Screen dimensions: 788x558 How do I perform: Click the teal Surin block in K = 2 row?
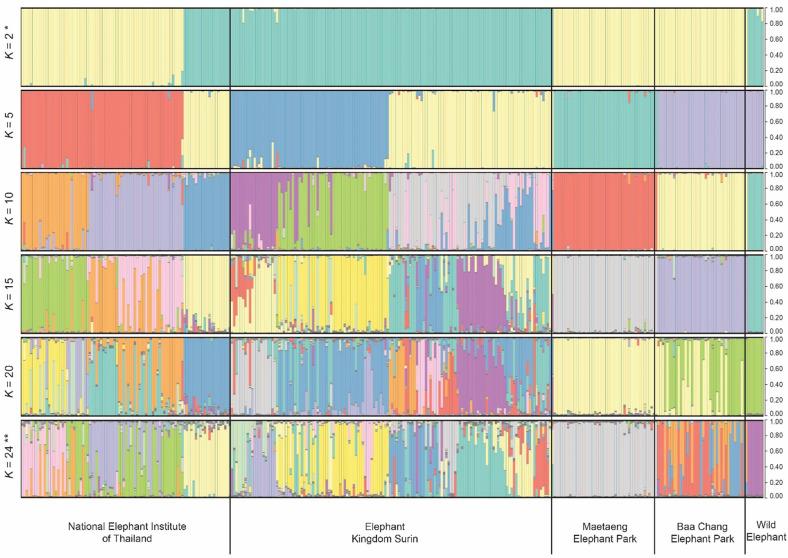pyautogui.click(x=390, y=46)
